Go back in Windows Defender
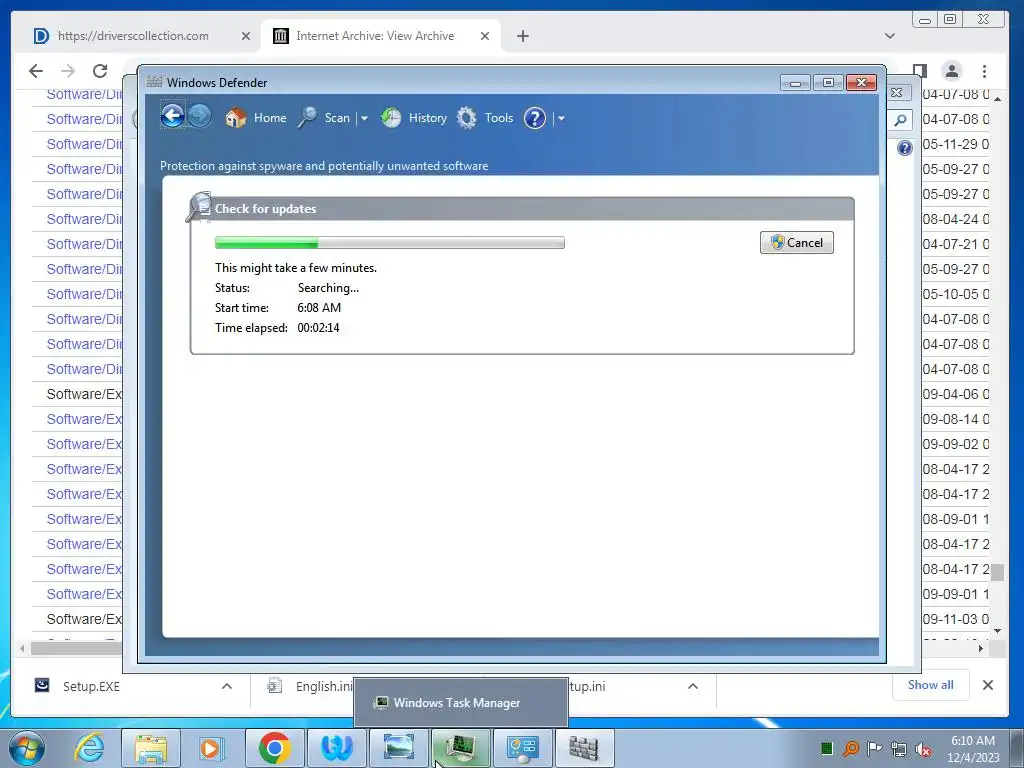The height and width of the screenshot is (768, 1024). 172,117
